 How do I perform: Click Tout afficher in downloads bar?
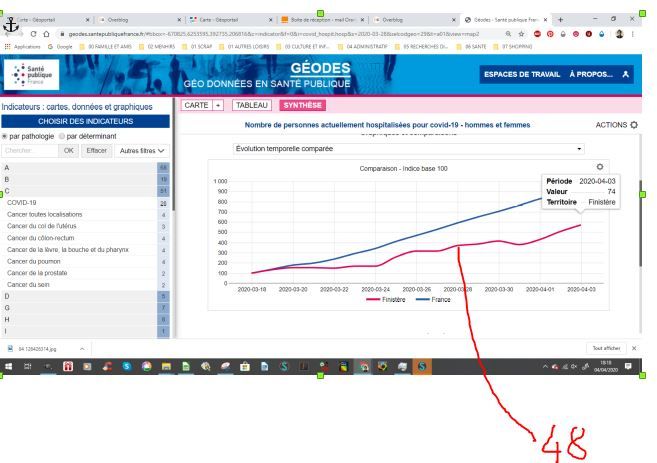point(606,348)
